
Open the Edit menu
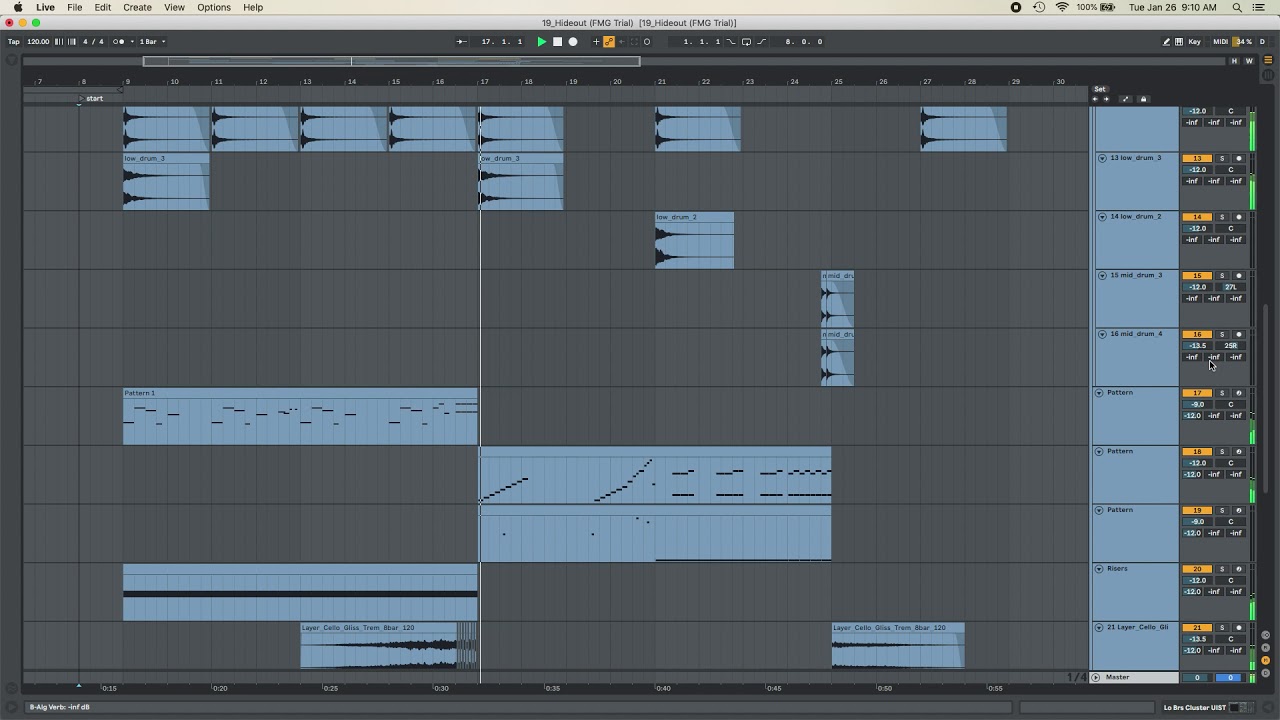[x=103, y=7]
